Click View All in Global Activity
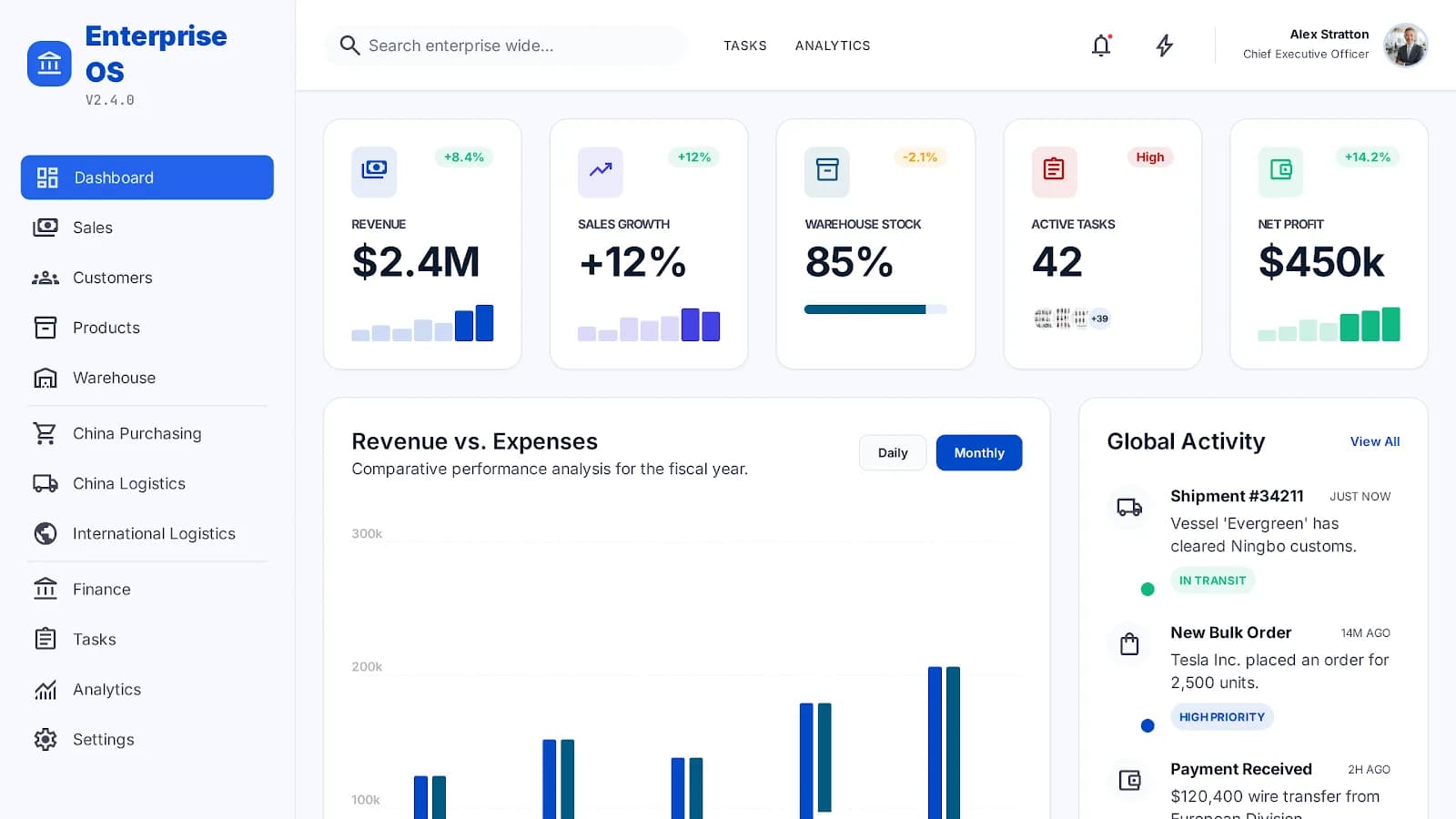Image resolution: width=1456 pixels, height=819 pixels. point(1375,441)
